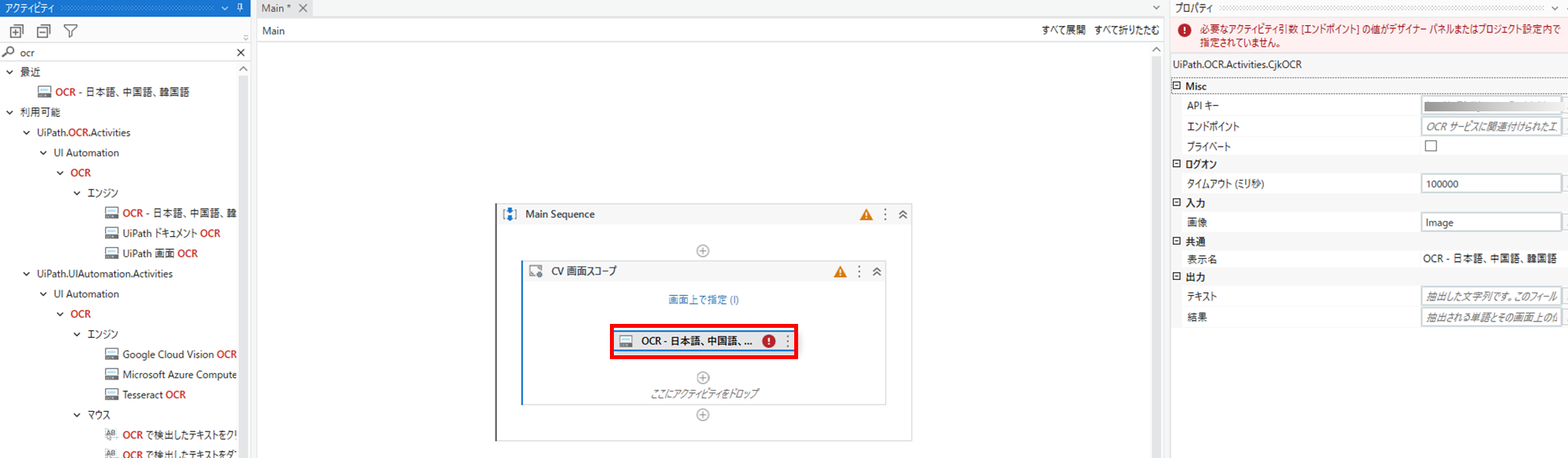
Task: Open the Properties panel options dropdown arrow
Action: click(1555, 8)
